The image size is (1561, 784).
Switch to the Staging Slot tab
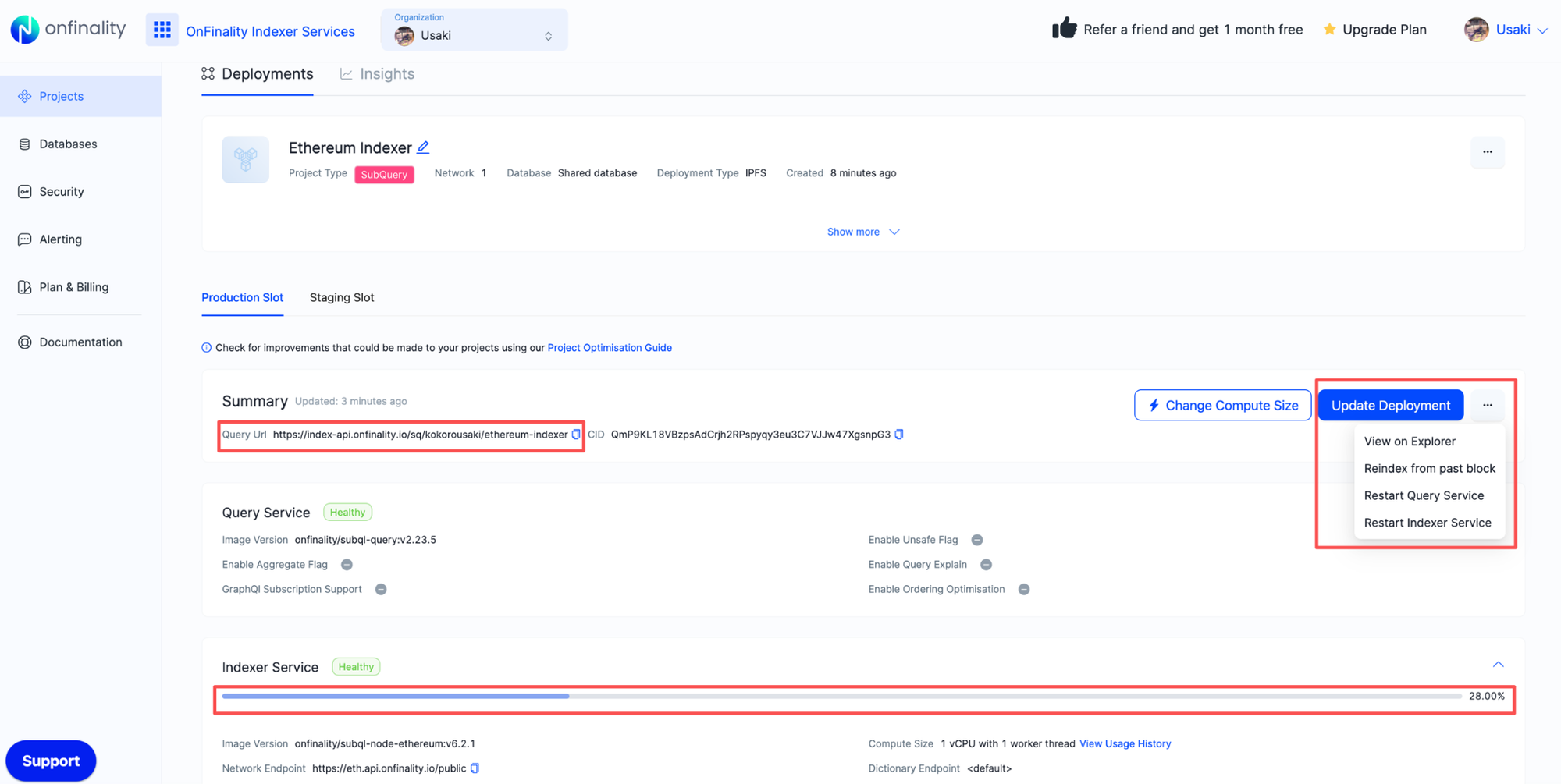tap(341, 297)
